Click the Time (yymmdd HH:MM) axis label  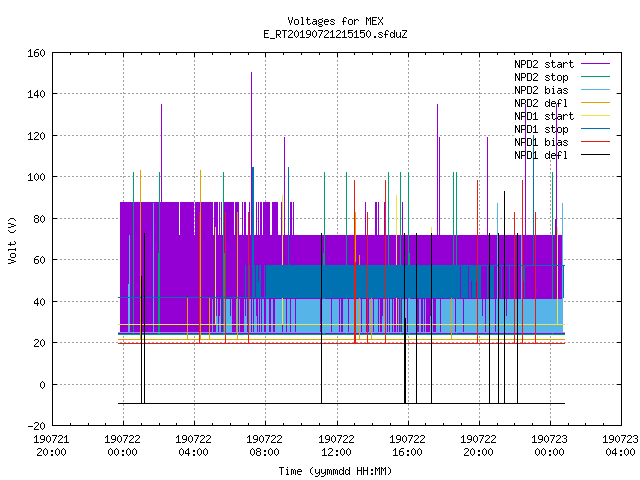pyautogui.click(x=335, y=471)
